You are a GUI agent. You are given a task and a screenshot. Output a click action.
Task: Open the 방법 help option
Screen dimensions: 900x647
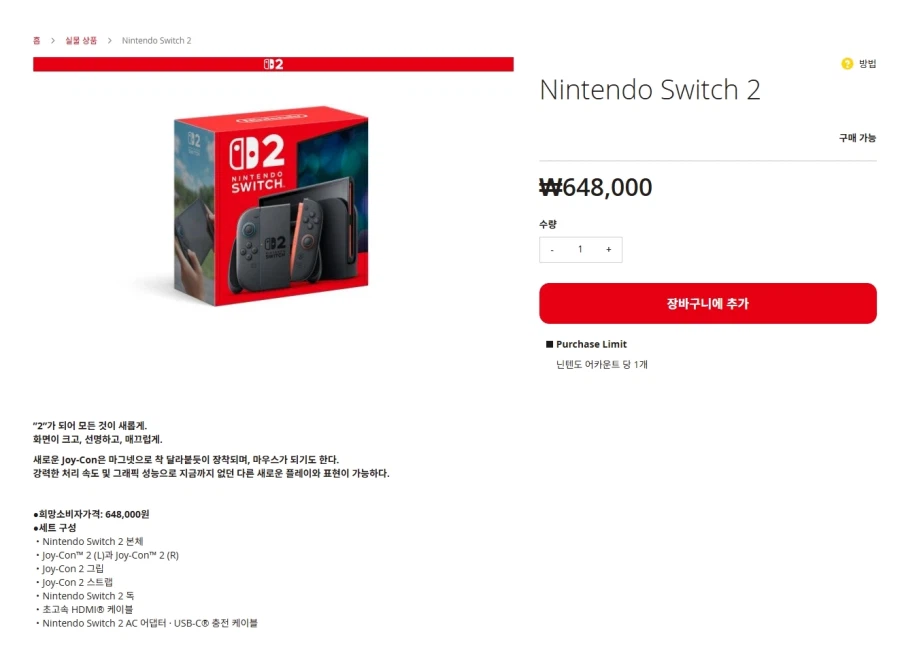(865, 63)
